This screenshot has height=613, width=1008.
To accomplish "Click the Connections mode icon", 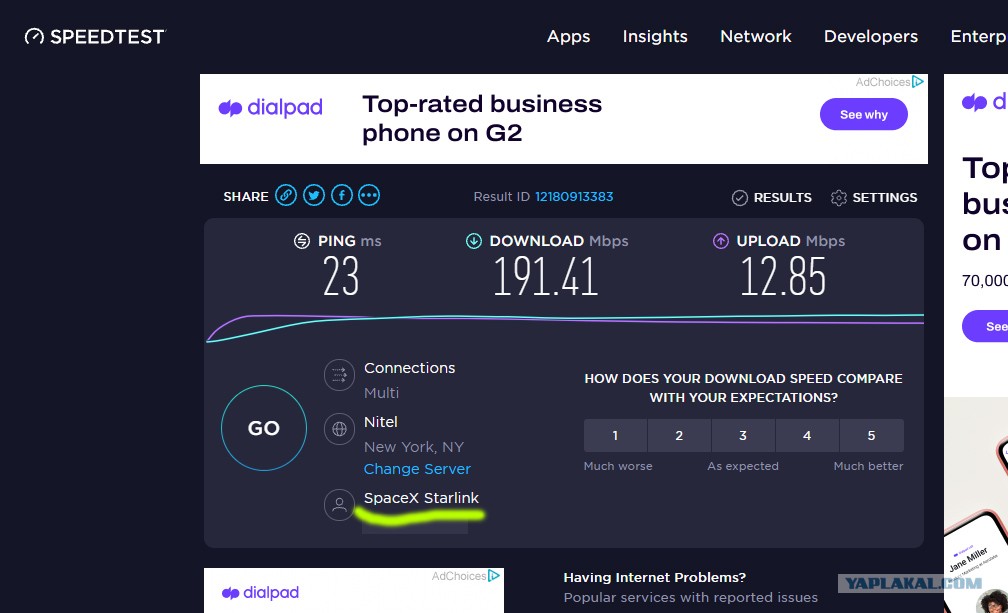I will click(x=339, y=375).
